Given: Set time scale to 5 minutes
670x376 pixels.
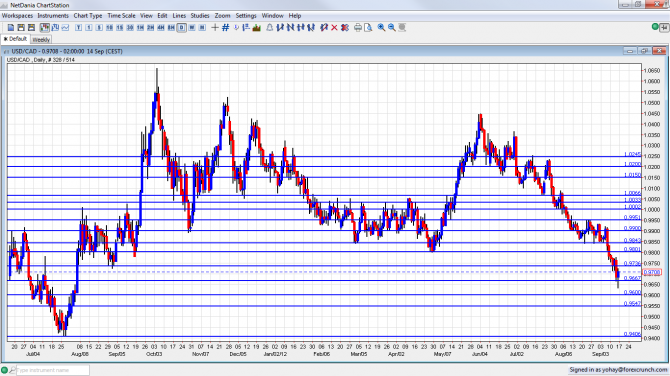Looking at the screenshot, I should pyautogui.click(x=99, y=27).
